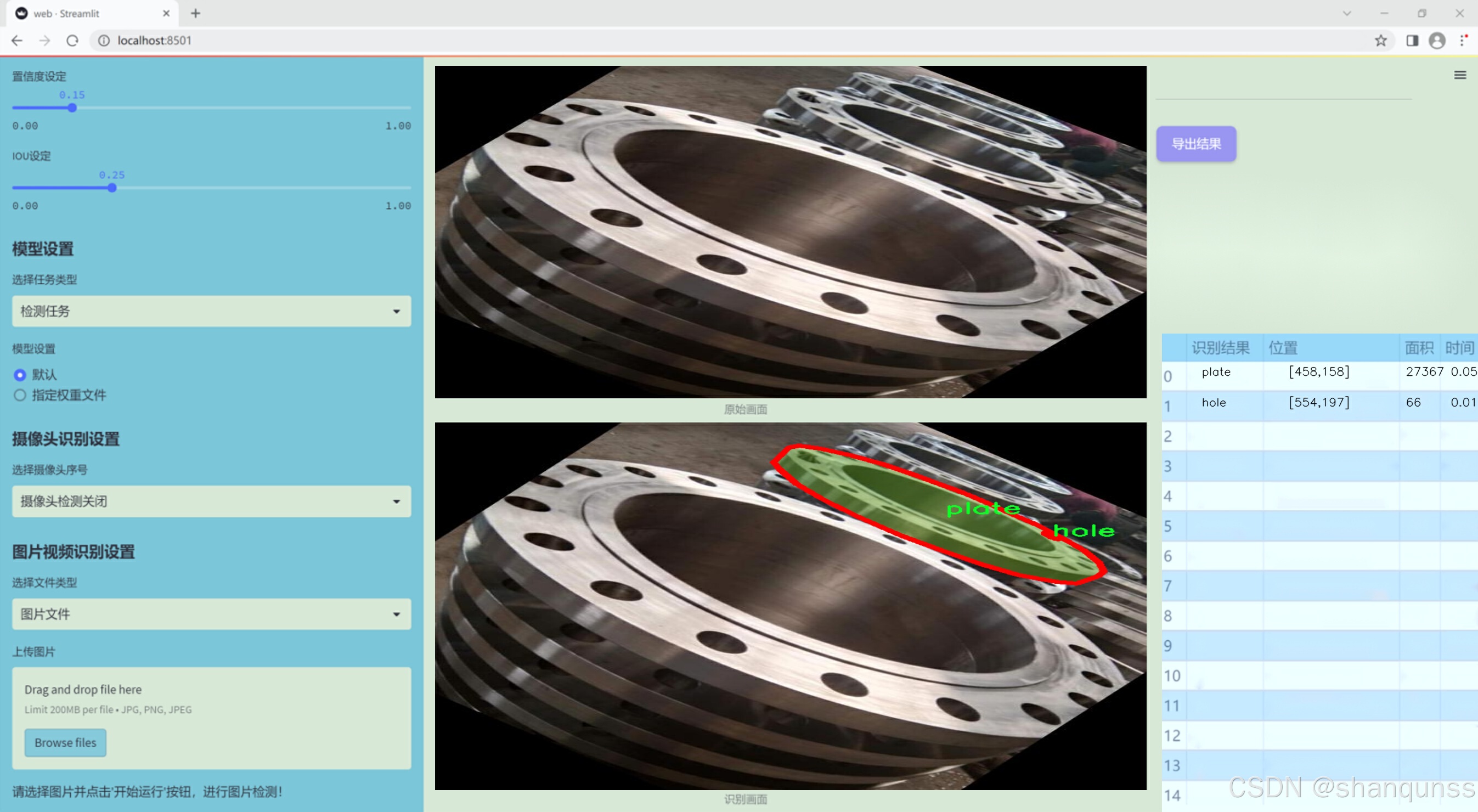Click the 识别结果 column header
The width and height of the screenshot is (1478, 812).
[1220, 347]
